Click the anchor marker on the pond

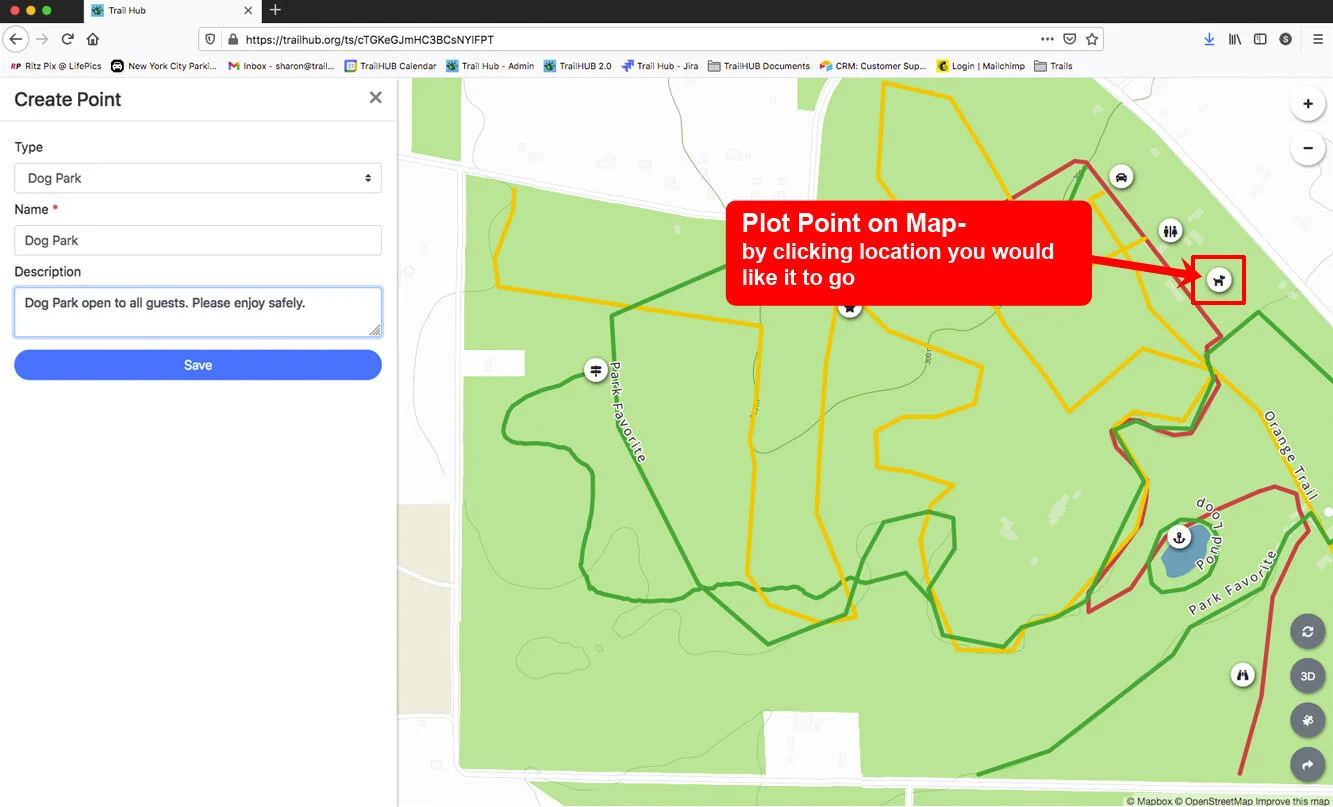(x=1179, y=537)
